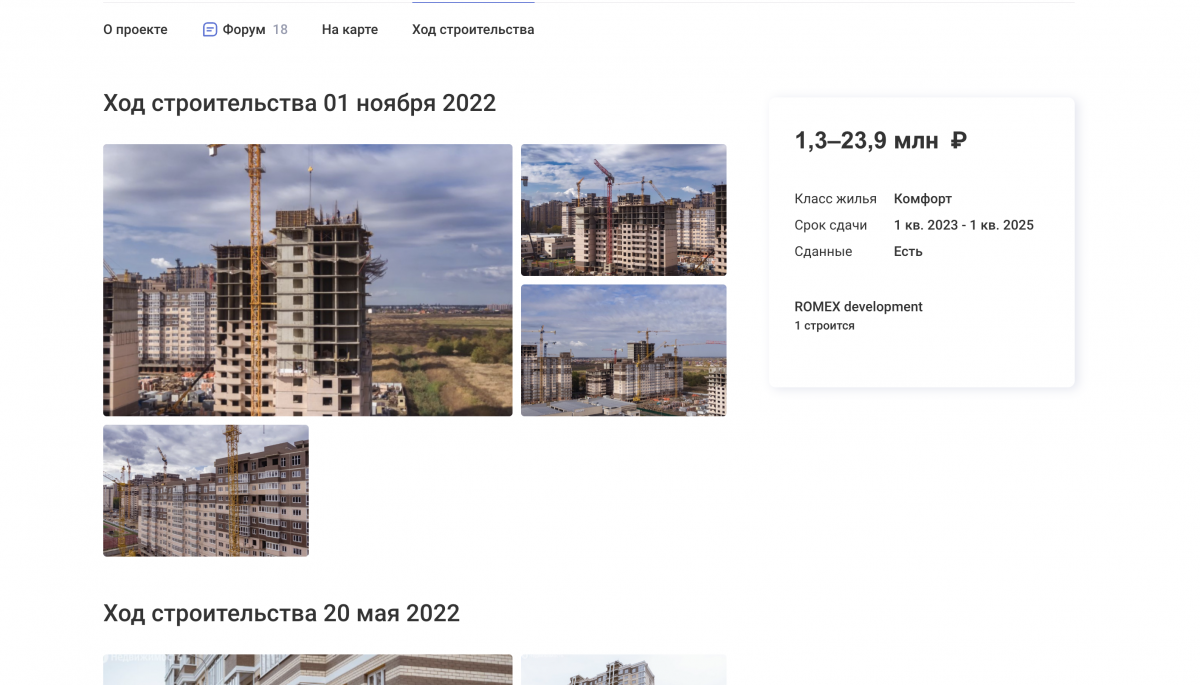This screenshot has width=1200, height=685.
Task: Open the «О проекте» tab
Action: tap(135, 30)
